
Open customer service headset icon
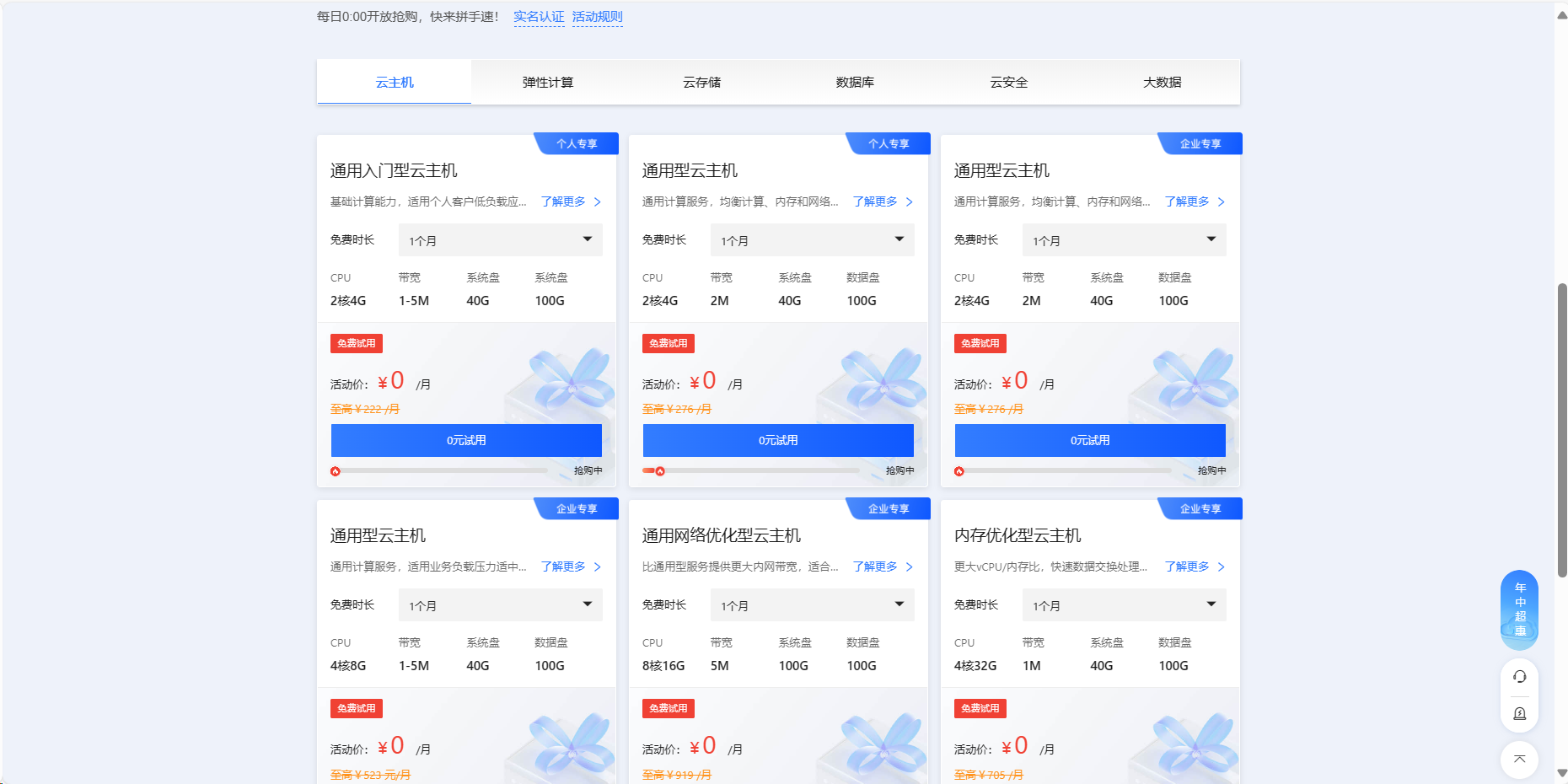[1519, 677]
